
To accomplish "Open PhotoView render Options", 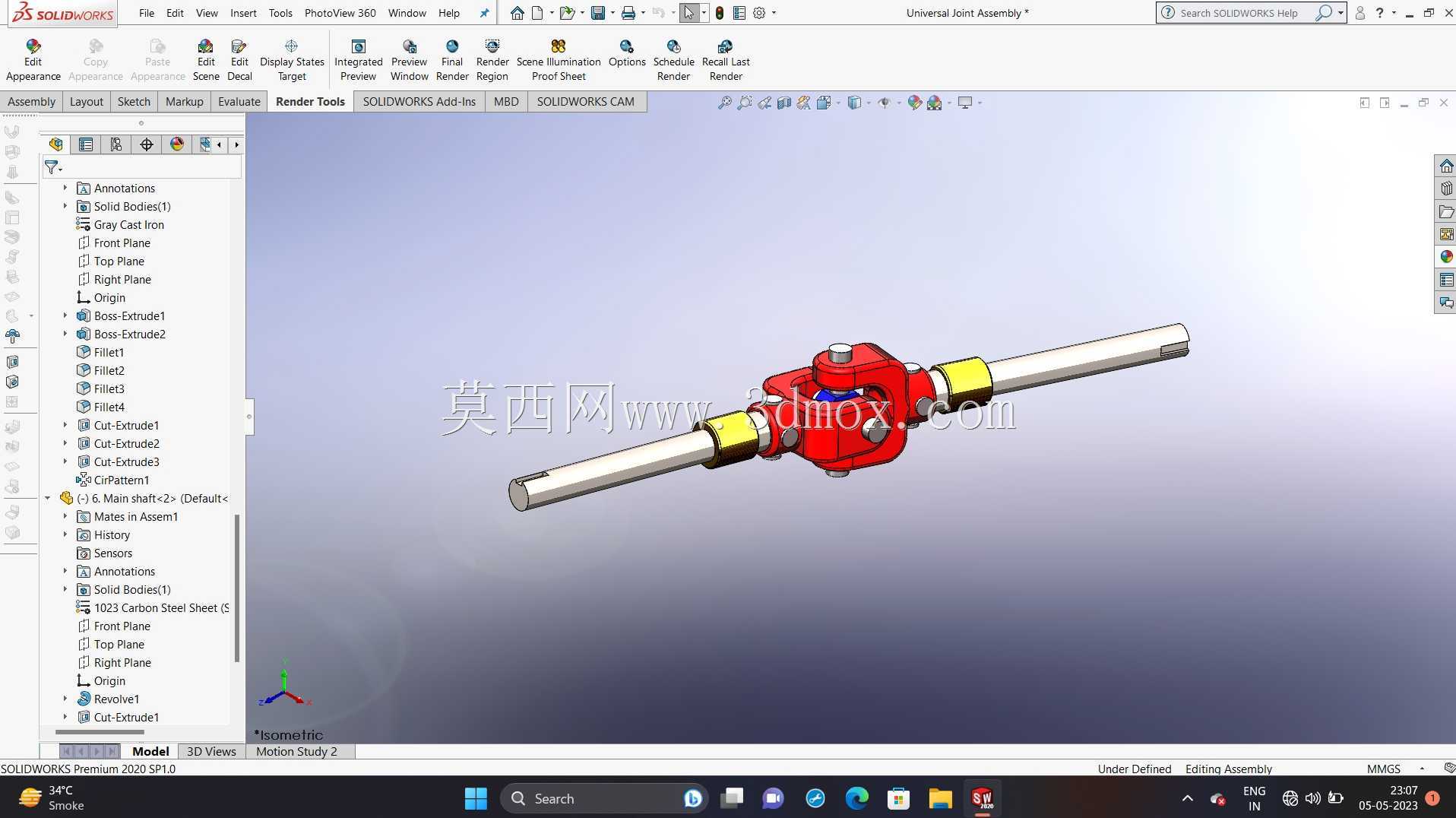I will (627, 53).
